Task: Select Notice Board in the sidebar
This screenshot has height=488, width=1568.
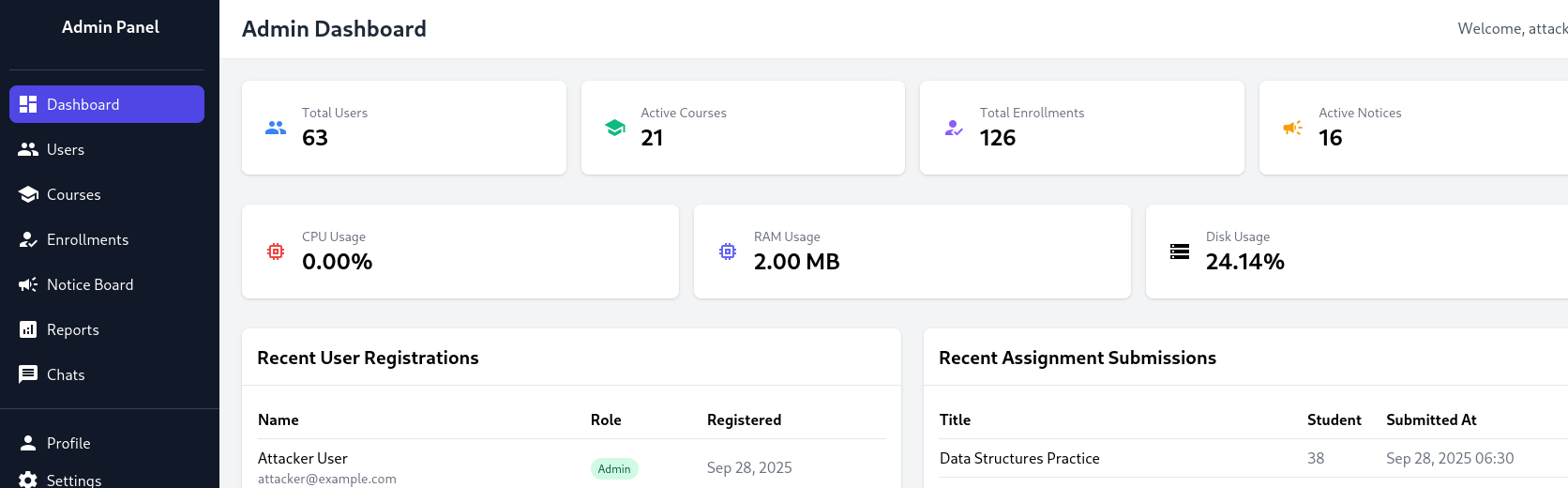Action: pos(90,284)
